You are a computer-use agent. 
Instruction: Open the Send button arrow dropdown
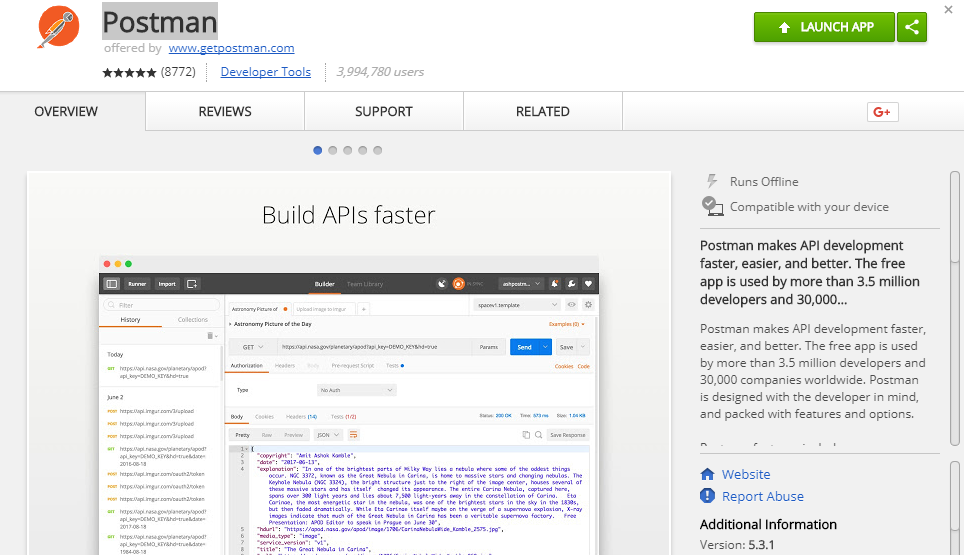coord(545,347)
